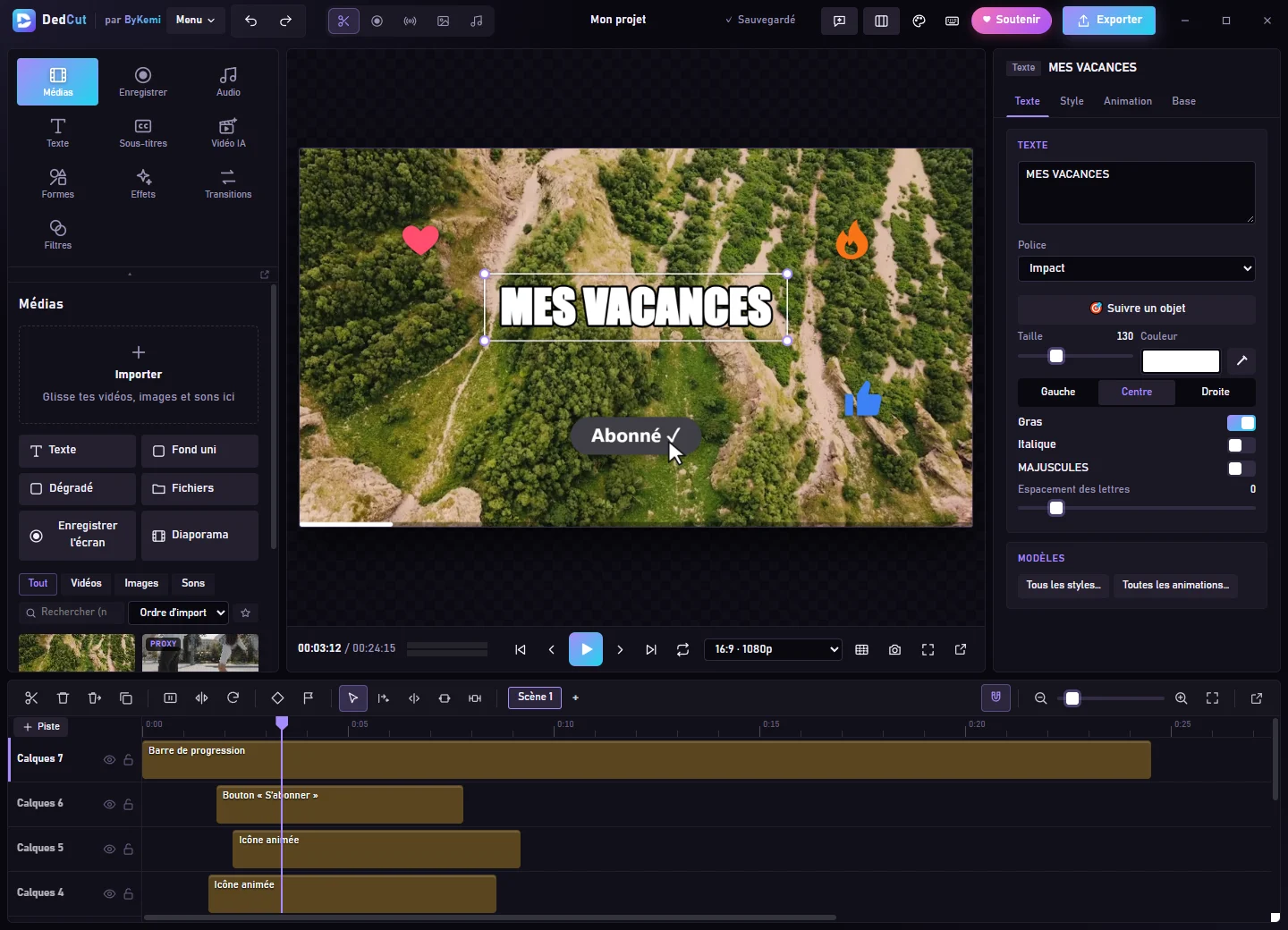Filter media by Vidéos tab
The image size is (1288, 930).
87,584
